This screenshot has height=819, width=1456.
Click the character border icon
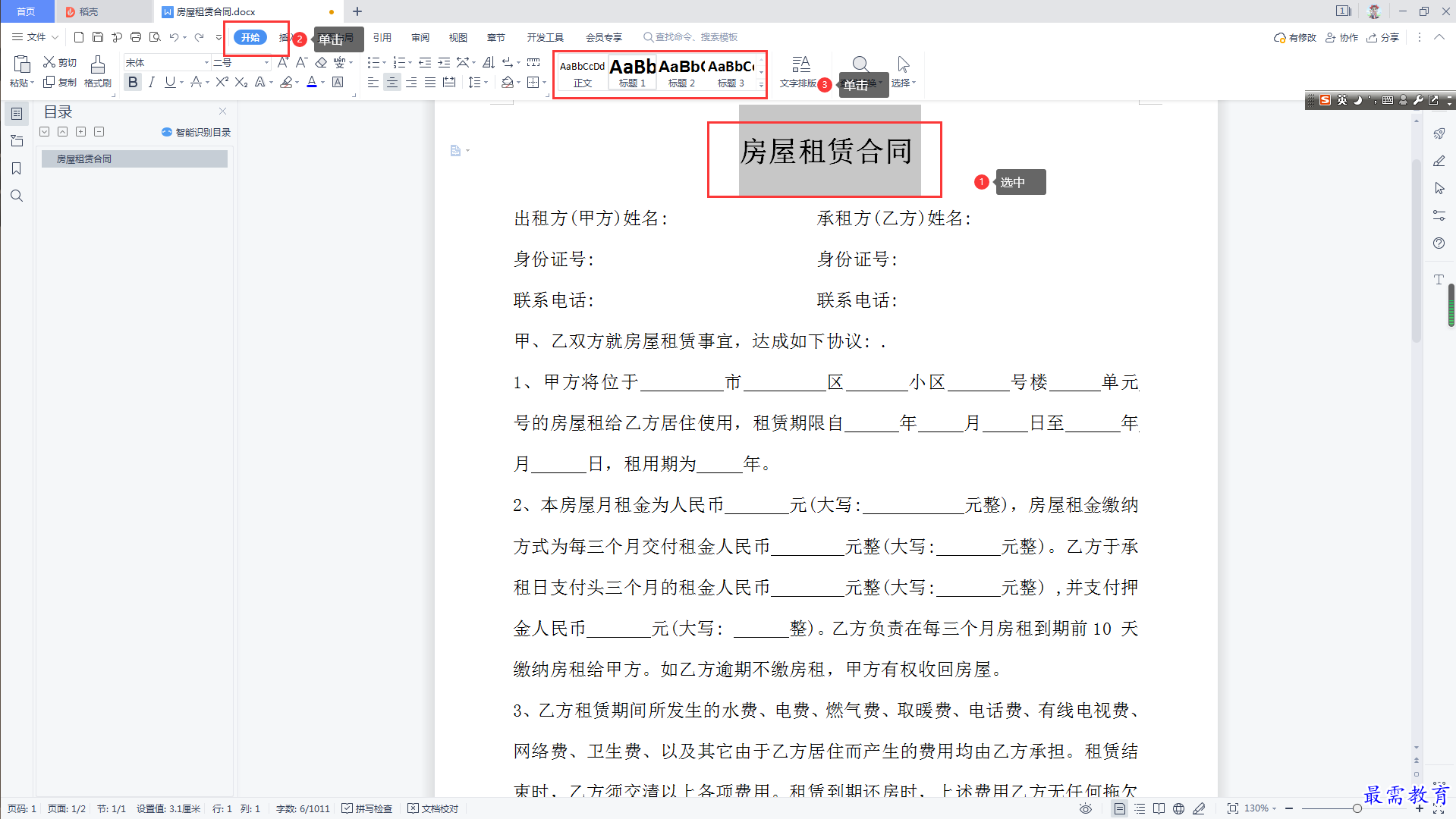coord(338,82)
